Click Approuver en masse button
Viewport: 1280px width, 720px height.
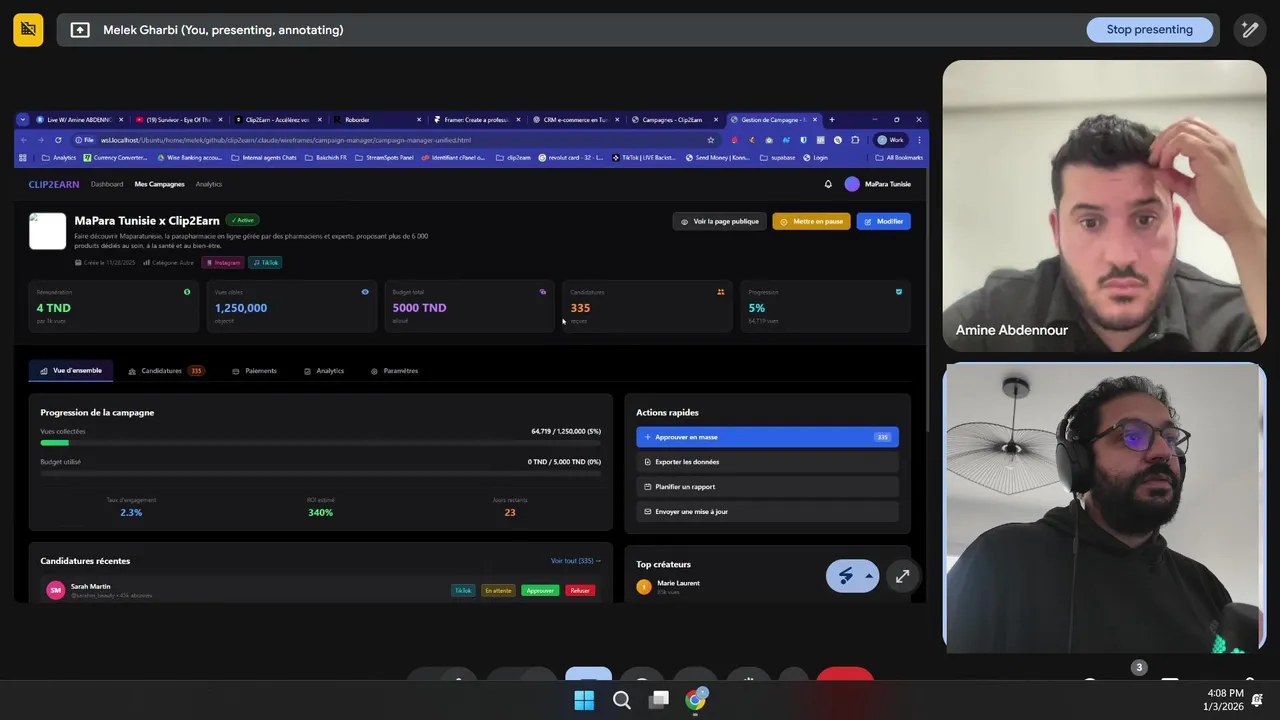click(x=767, y=437)
